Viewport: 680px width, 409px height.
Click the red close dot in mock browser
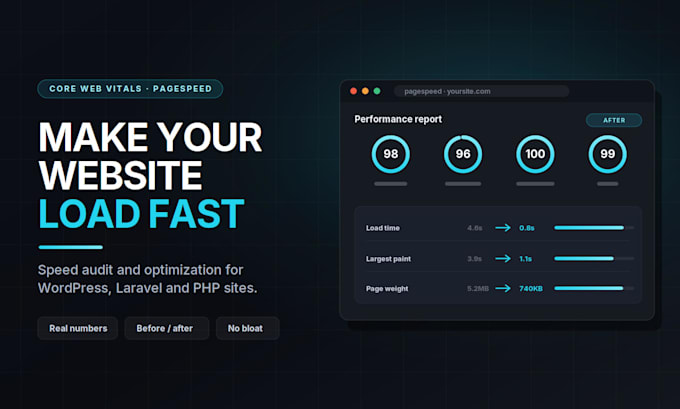click(x=353, y=91)
